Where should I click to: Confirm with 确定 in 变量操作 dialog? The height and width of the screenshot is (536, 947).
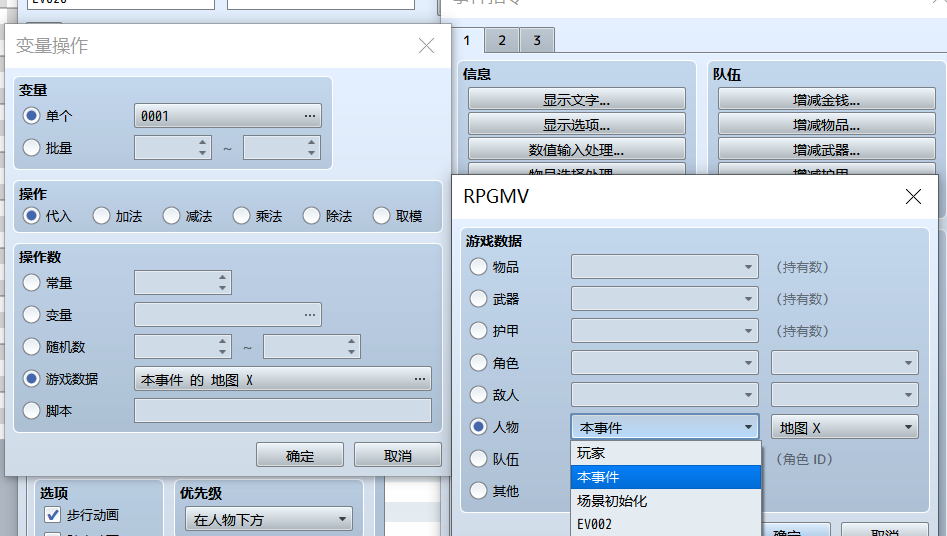click(300, 455)
